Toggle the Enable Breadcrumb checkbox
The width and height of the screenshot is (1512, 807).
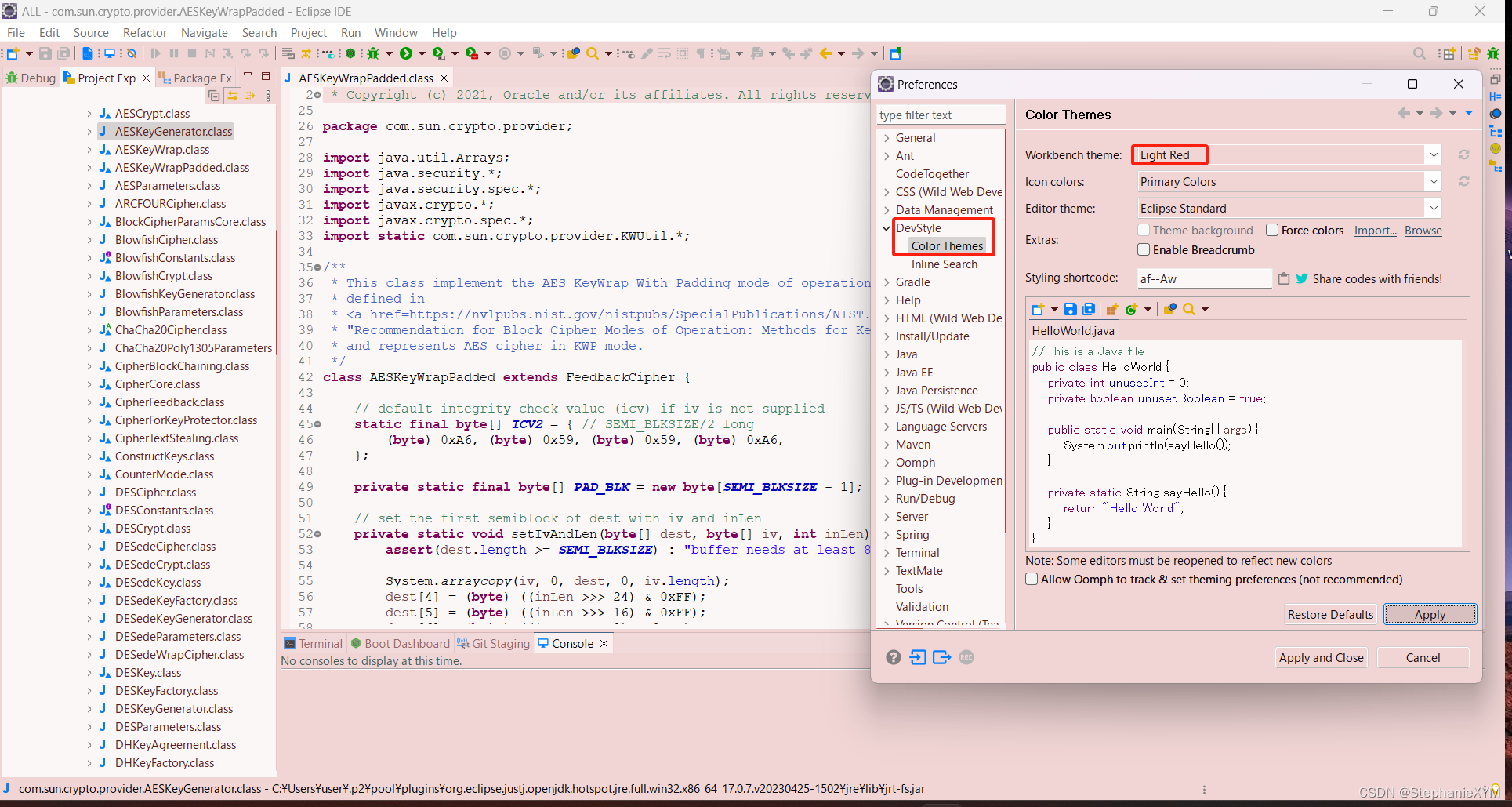1144,249
